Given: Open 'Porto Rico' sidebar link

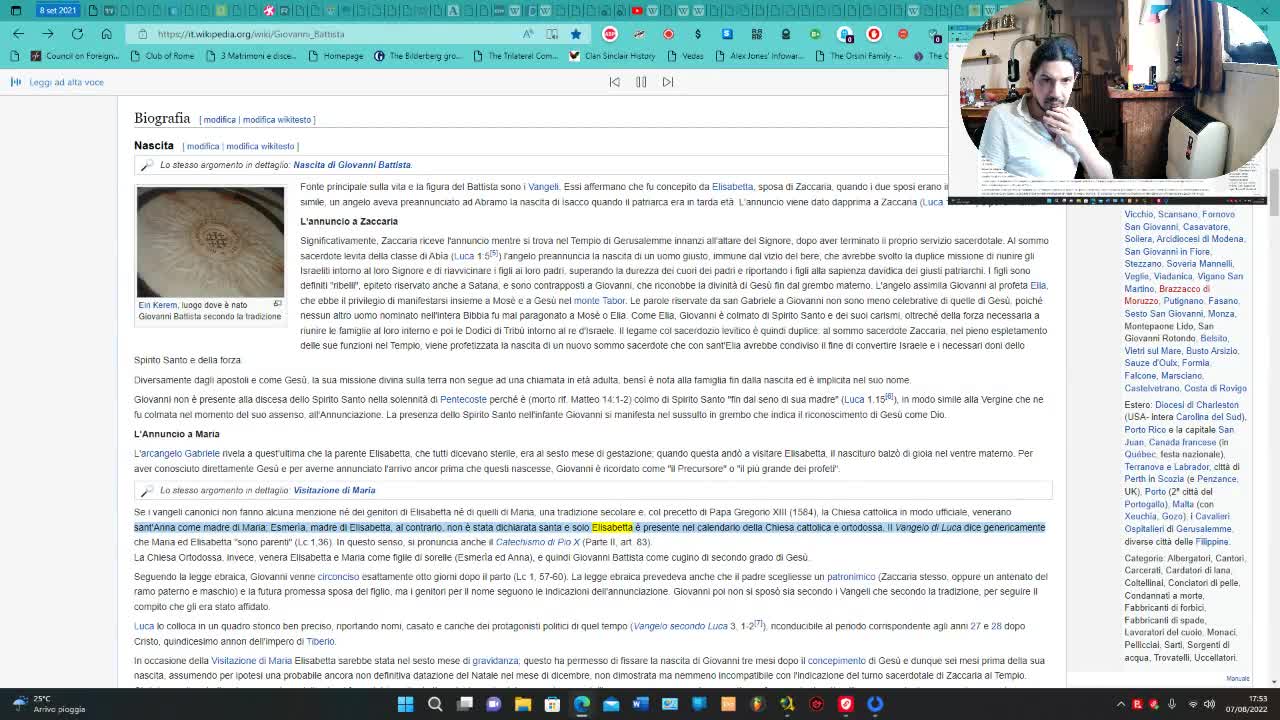Looking at the screenshot, I should 1145,430.
